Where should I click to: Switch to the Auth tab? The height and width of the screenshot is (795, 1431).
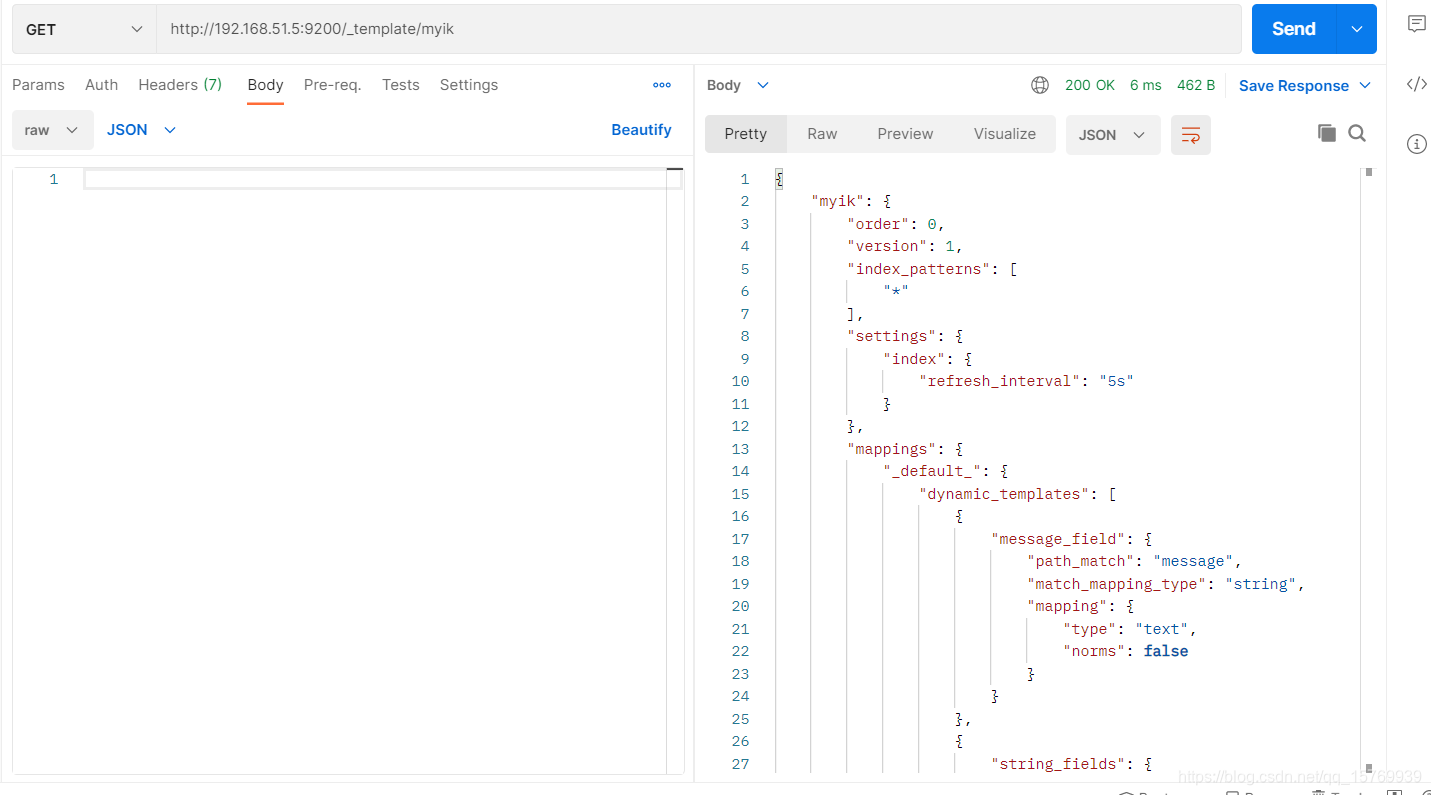[x=101, y=85]
